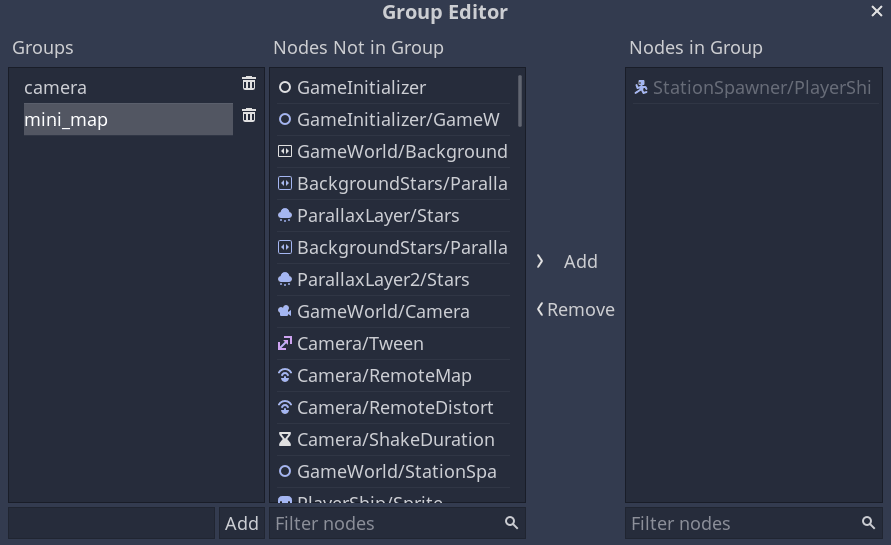This screenshot has width=891, height=545.
Task: Select the Camera/Tween node row
Action: [393, 343]
